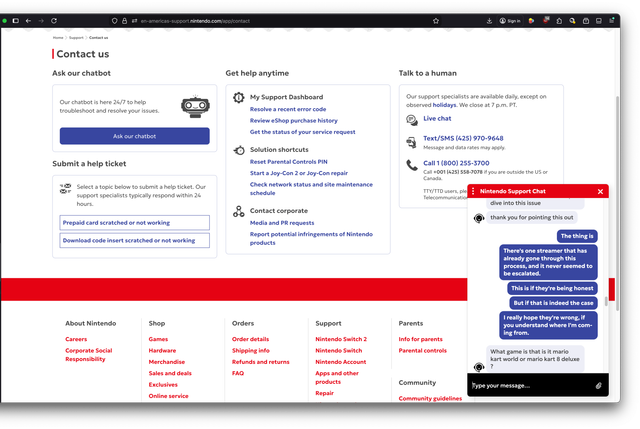Open the support chat three-dot menu
Image resolution: width=640 pixels, height=429 pixels.
[473, 191]
